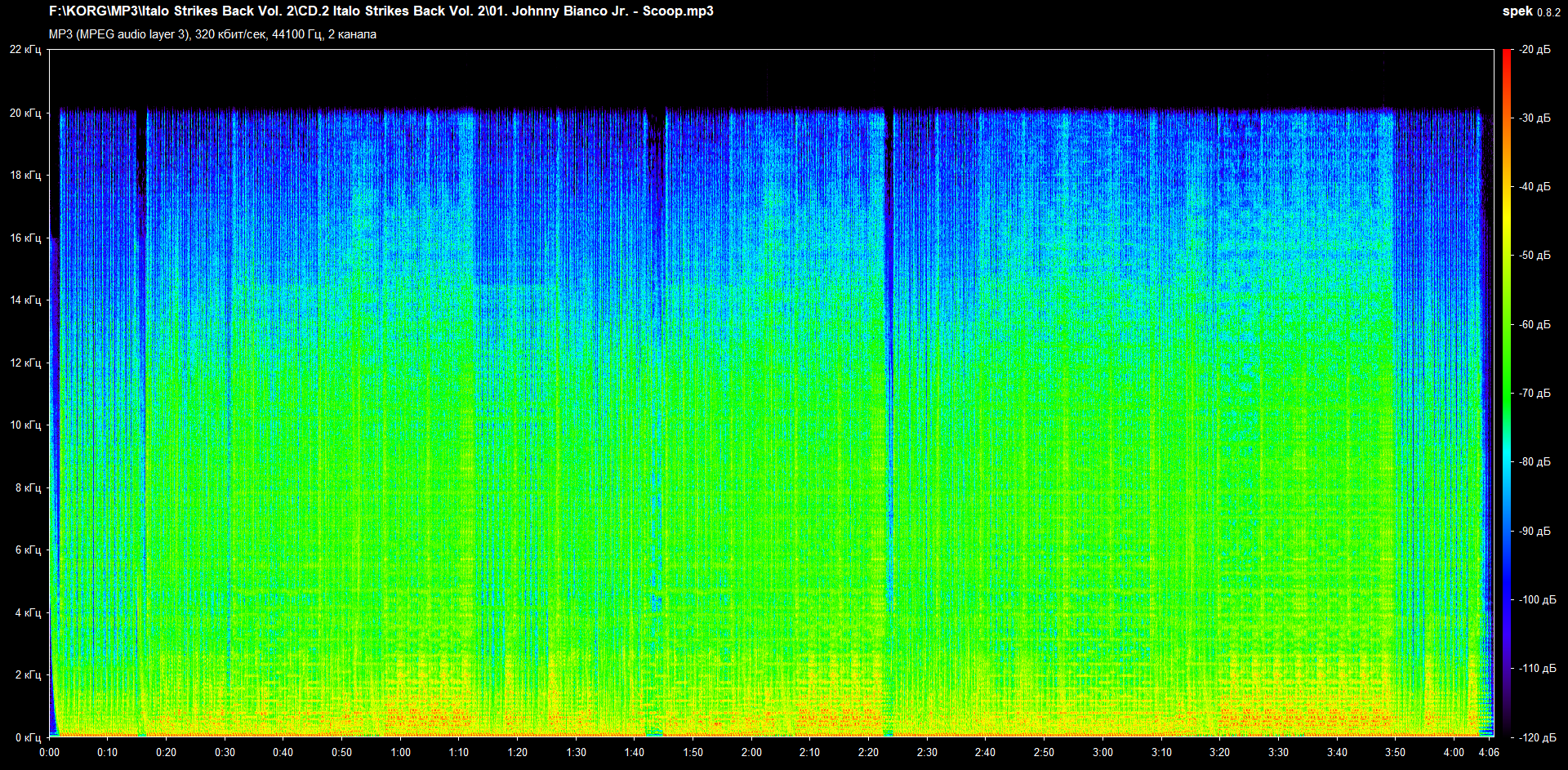Select the 0:00 time axis marker

(x=49, y=752)
